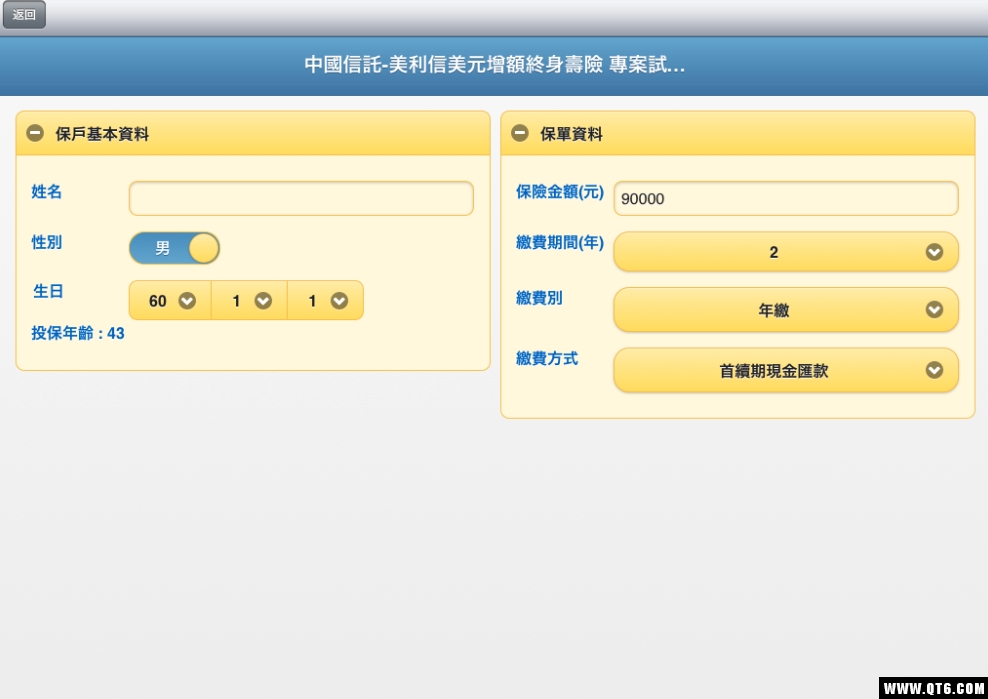Open the 繳費方式 dropdown showing 首續期現金匯款
Viewport: 988px width, 699px height.
tap(786, 370)
